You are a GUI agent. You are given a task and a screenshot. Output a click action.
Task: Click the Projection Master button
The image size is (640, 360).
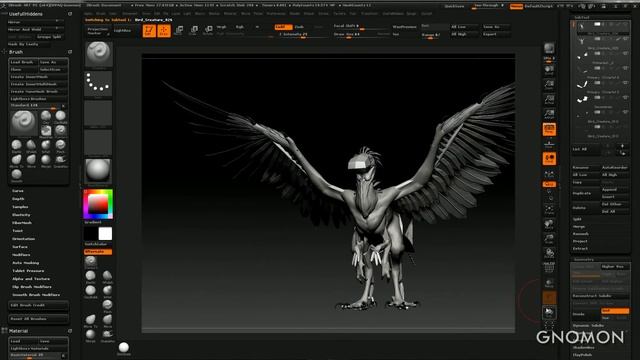tap(98, 31)
